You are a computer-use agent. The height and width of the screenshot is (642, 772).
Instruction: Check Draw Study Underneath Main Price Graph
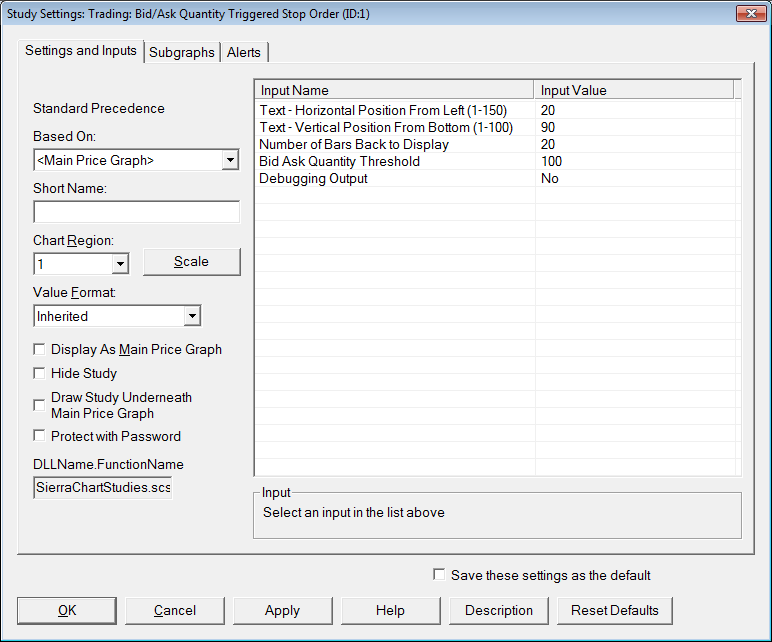pyautogui.click(x=39, y=405)
